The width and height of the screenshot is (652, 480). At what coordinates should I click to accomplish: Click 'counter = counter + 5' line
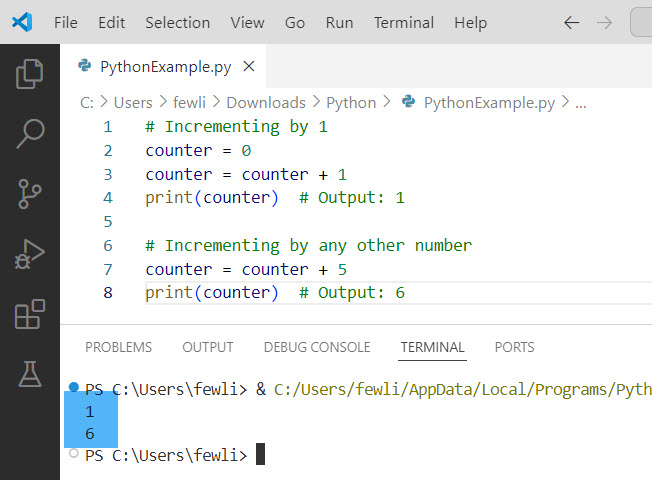point(246,269)
